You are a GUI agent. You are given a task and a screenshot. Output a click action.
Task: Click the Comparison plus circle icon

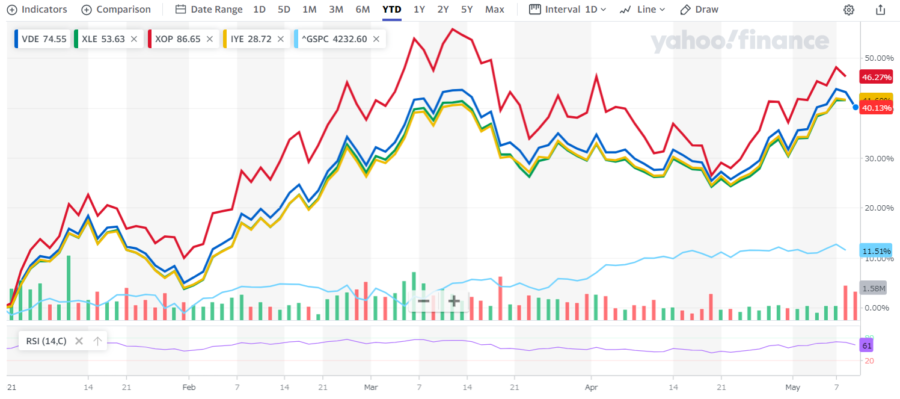(x=86, y=10)
